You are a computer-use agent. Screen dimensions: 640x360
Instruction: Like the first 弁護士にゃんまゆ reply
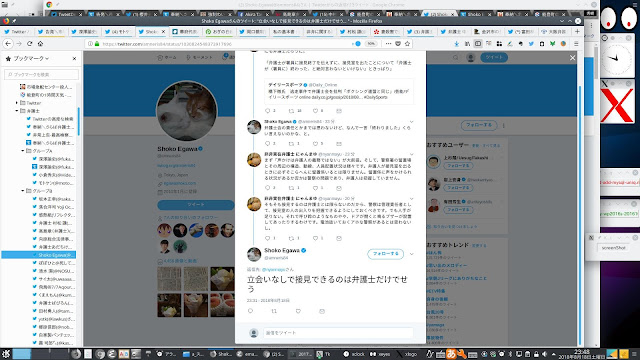[316, 188]
